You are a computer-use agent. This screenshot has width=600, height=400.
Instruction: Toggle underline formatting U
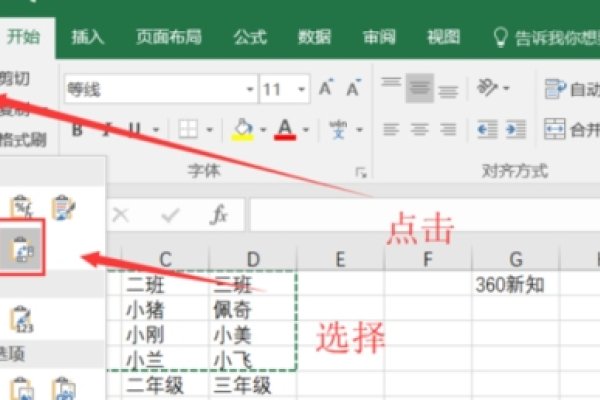pos(135,129)
